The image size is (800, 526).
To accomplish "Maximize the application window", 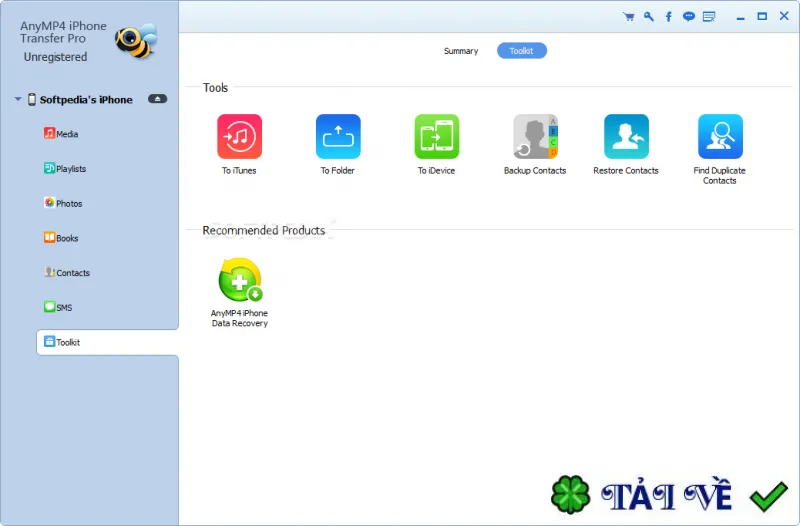I will click(x=762, y=17).
